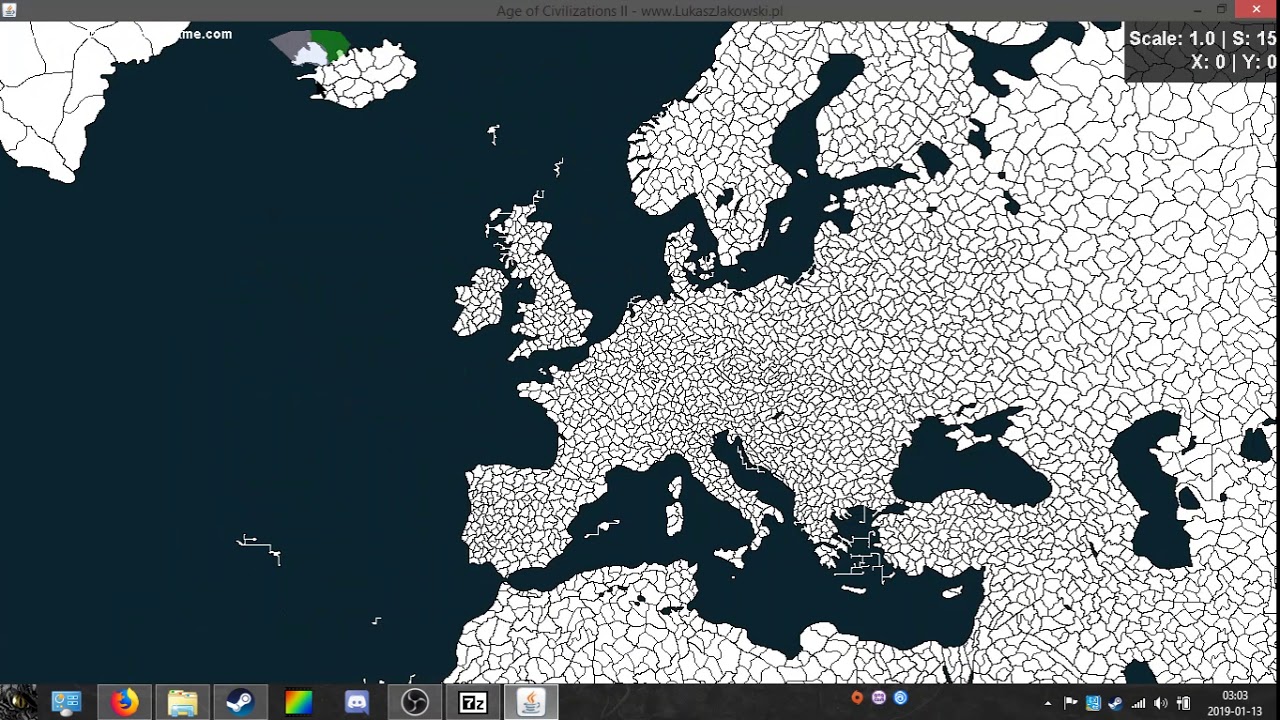The height and width of the screenshot is (720, 1280).
Task: Select the green province in Iceland
Action: pyautogui.click(x=331, y=43)
